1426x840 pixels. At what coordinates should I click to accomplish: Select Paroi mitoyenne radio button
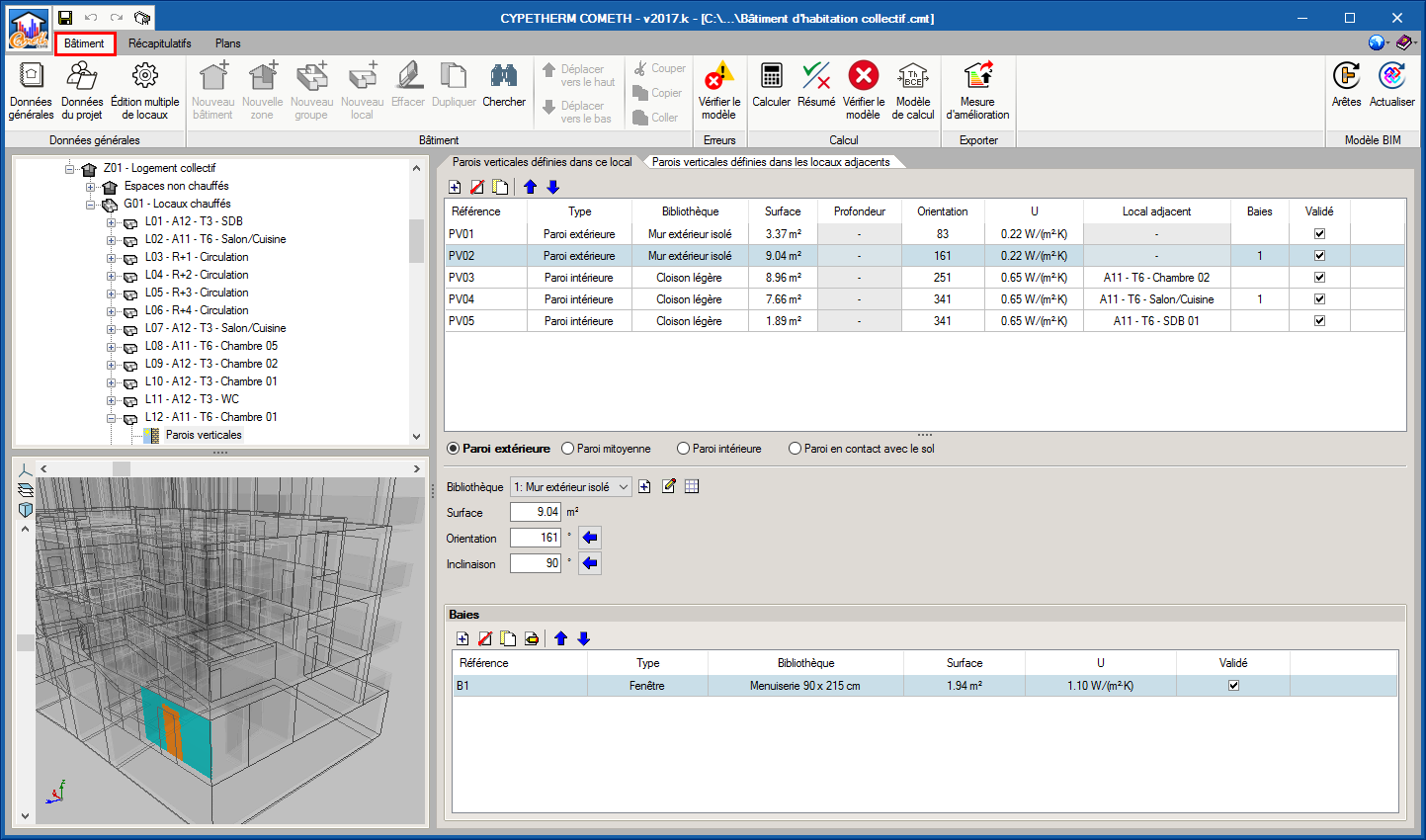(x=568, y=449)
